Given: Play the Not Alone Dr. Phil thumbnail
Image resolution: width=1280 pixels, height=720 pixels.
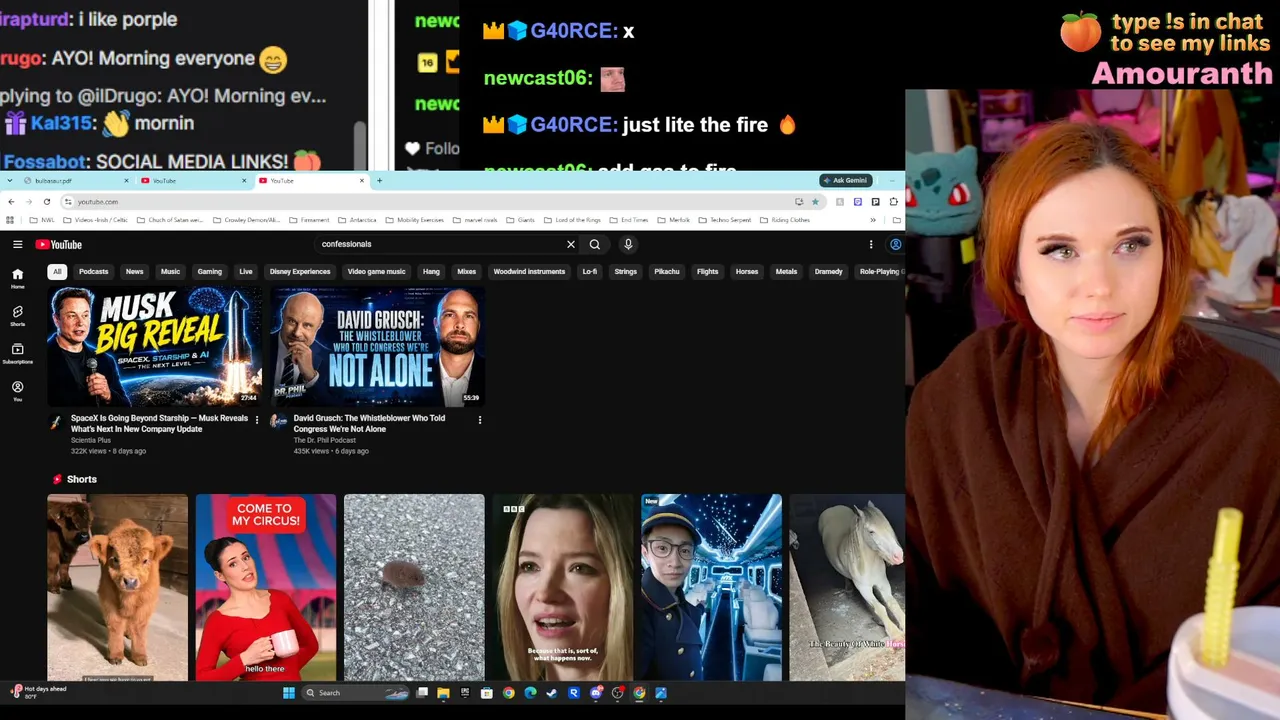Looking at the screenshot, I should pyautogui.click(x=378, y=346).
